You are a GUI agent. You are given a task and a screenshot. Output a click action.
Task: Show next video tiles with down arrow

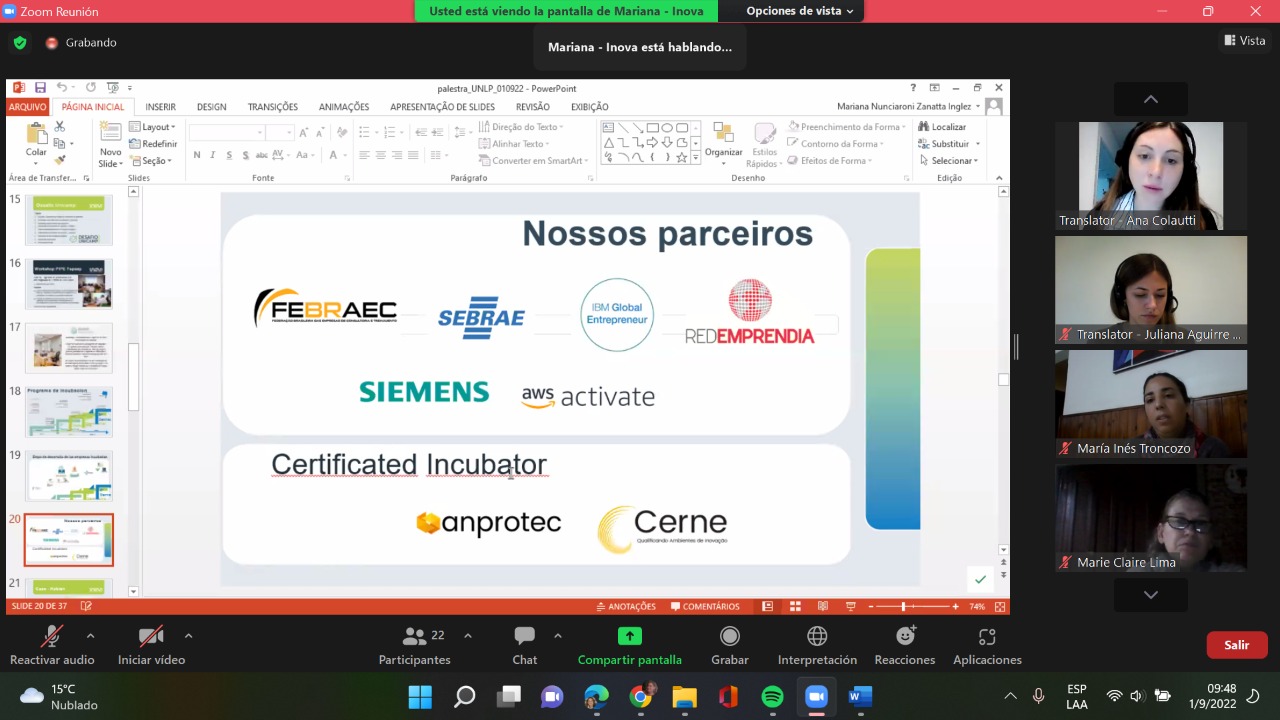point(1151,595)
